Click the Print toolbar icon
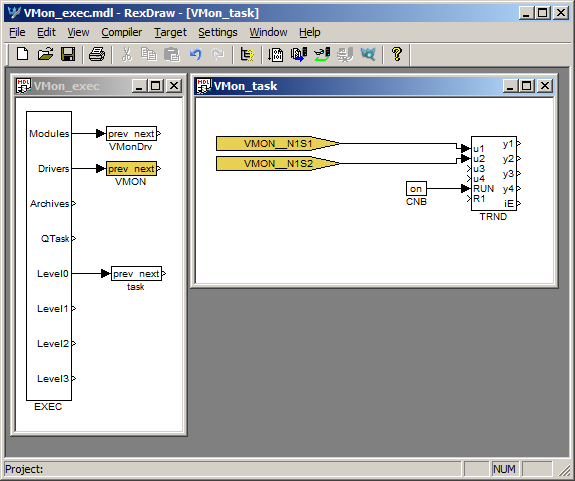 click(x=97, y=54)
